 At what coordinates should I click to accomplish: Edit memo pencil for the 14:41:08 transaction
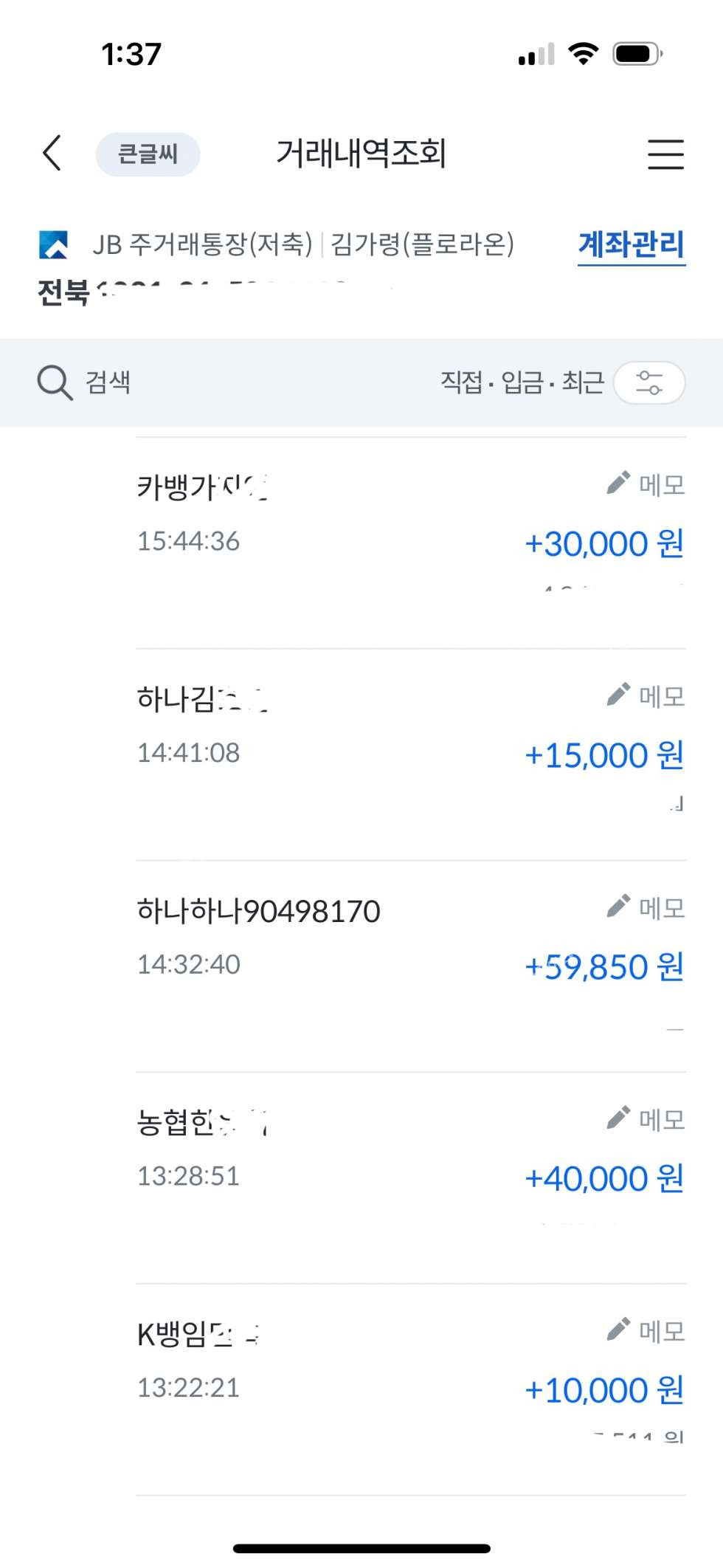coord(618,695)
